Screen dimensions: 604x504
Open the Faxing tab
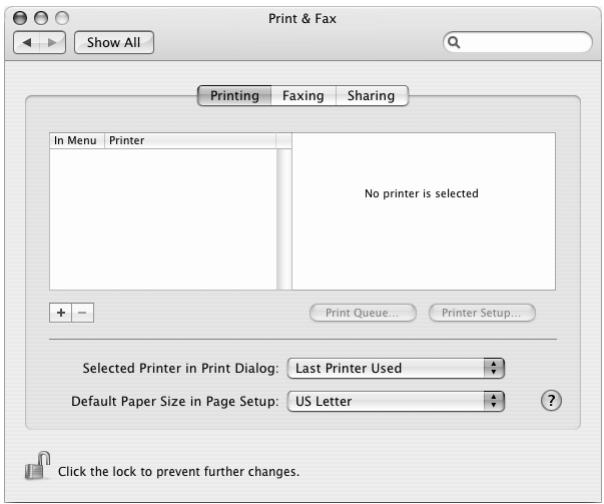pos(304,96)
